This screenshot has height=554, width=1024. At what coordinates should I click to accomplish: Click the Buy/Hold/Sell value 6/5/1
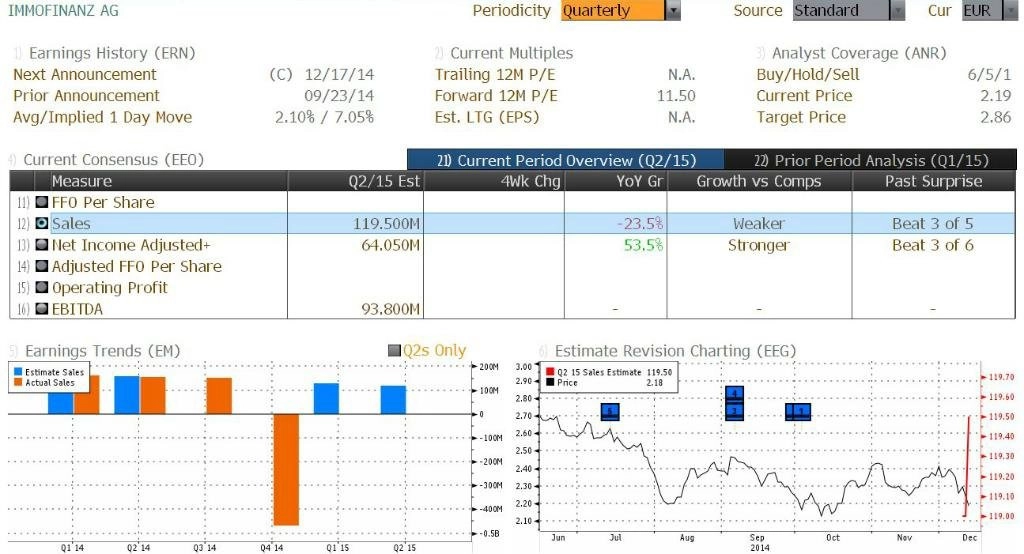coord(989,74)
